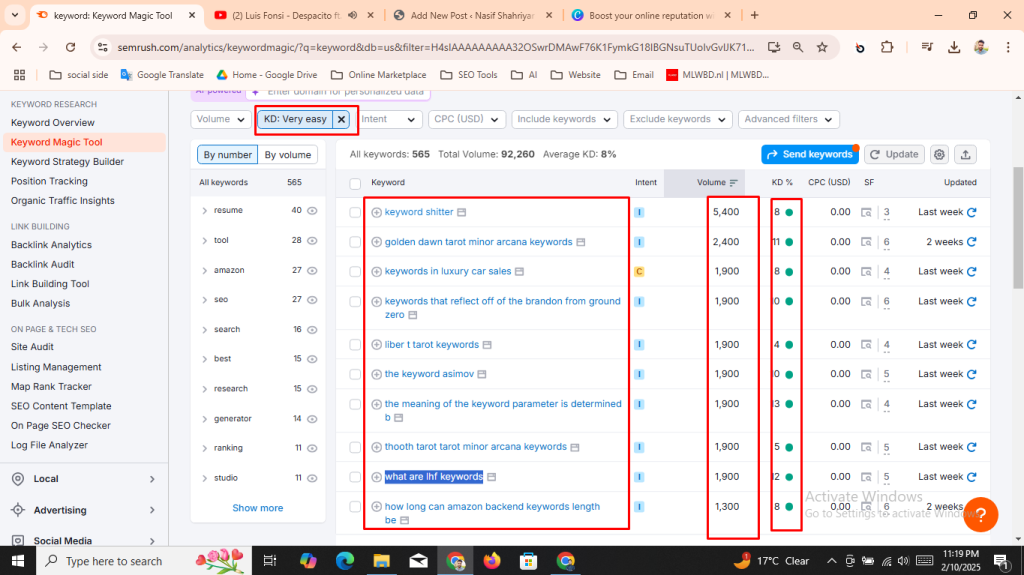Viewport: 1024px width, 575px height.
Task: Click the export upload icon
Action: tap(965, 154)
